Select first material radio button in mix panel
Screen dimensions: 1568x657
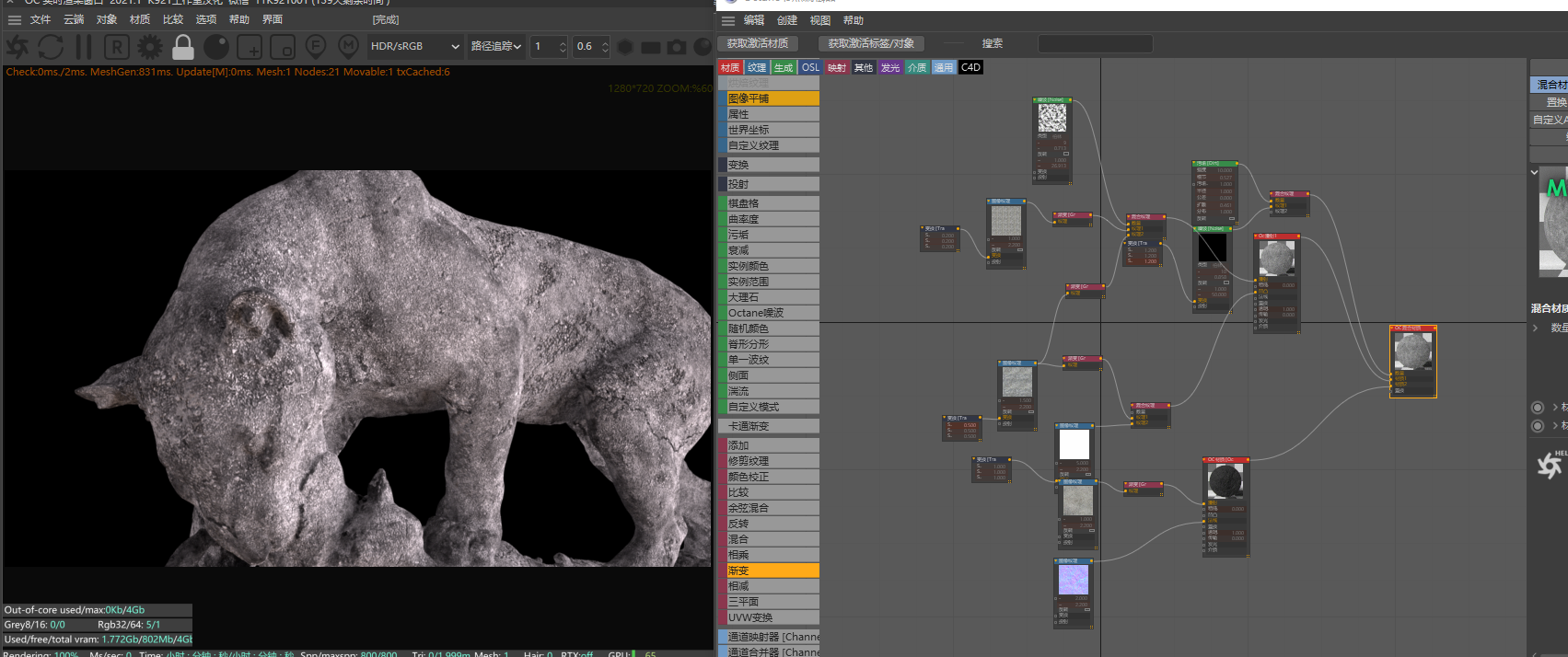1538,407
